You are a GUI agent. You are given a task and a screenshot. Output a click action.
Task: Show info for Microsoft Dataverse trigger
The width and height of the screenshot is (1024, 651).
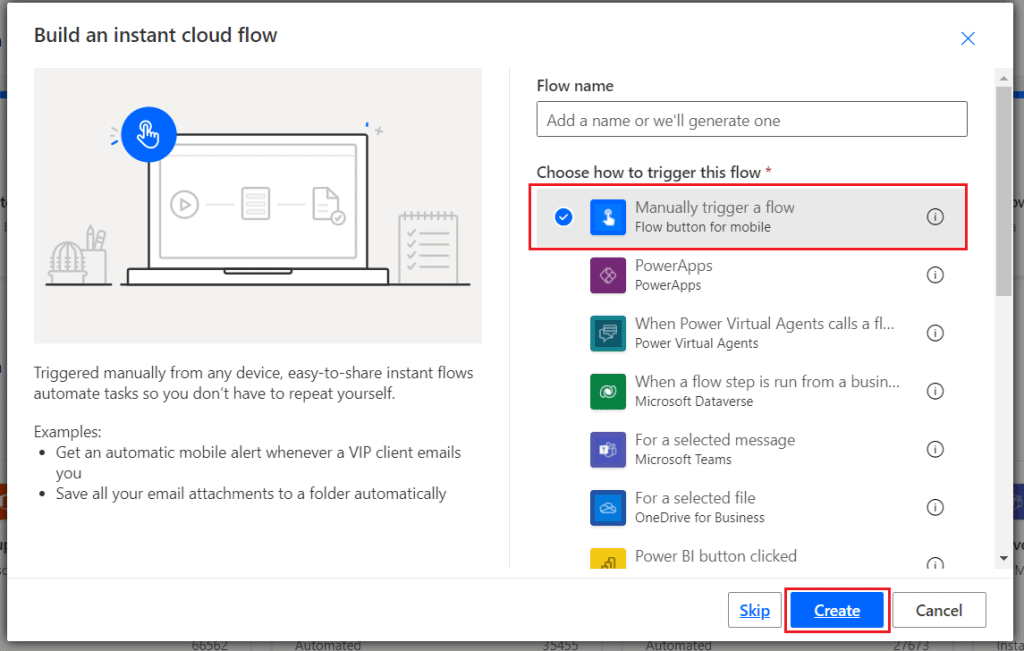point(935,391)
